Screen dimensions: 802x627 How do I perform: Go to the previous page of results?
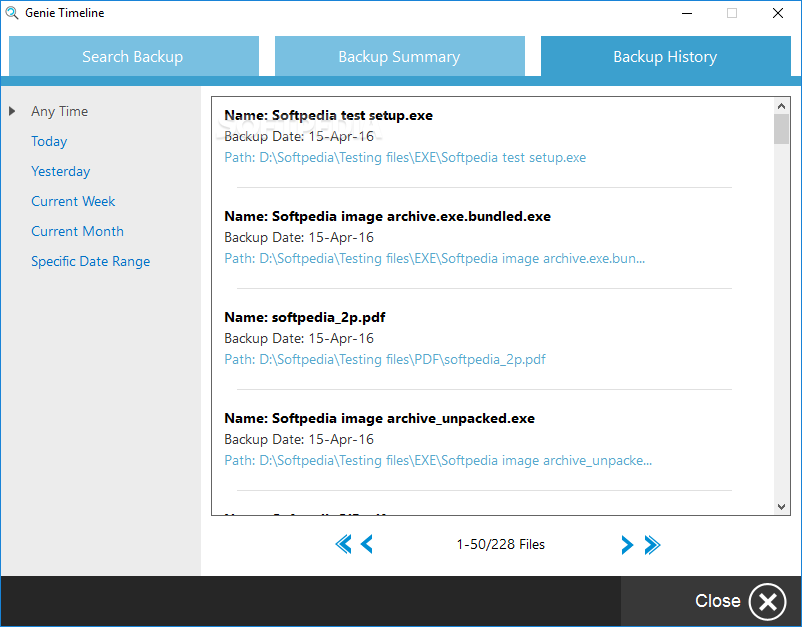click(x=367, y=544)
